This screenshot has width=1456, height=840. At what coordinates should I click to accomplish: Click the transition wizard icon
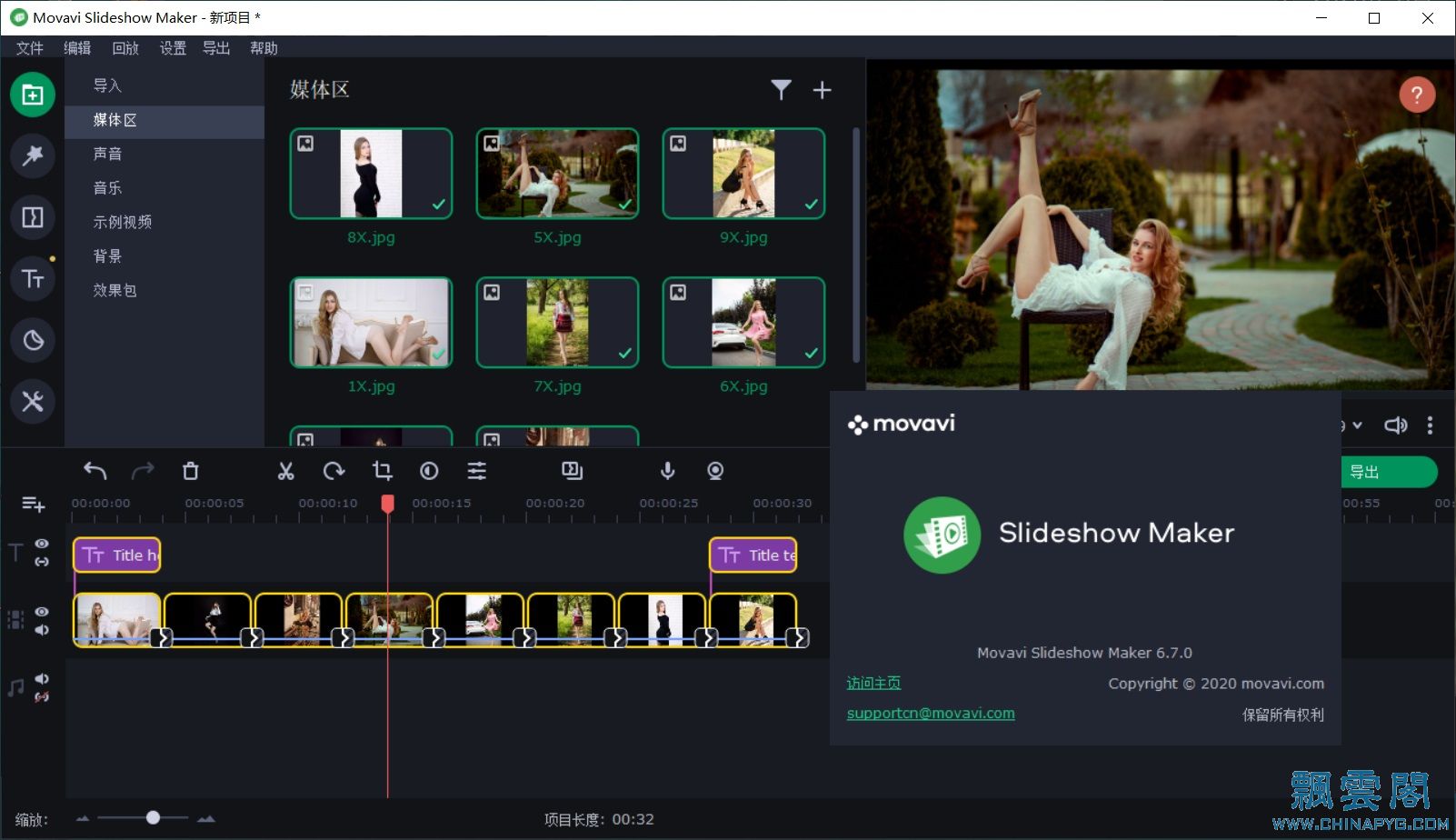coord(572,471)
